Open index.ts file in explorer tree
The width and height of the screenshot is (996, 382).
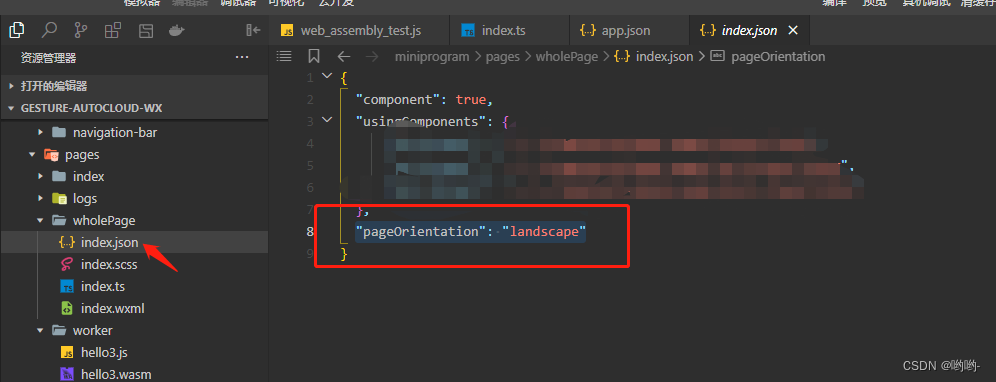coord(134,287)
